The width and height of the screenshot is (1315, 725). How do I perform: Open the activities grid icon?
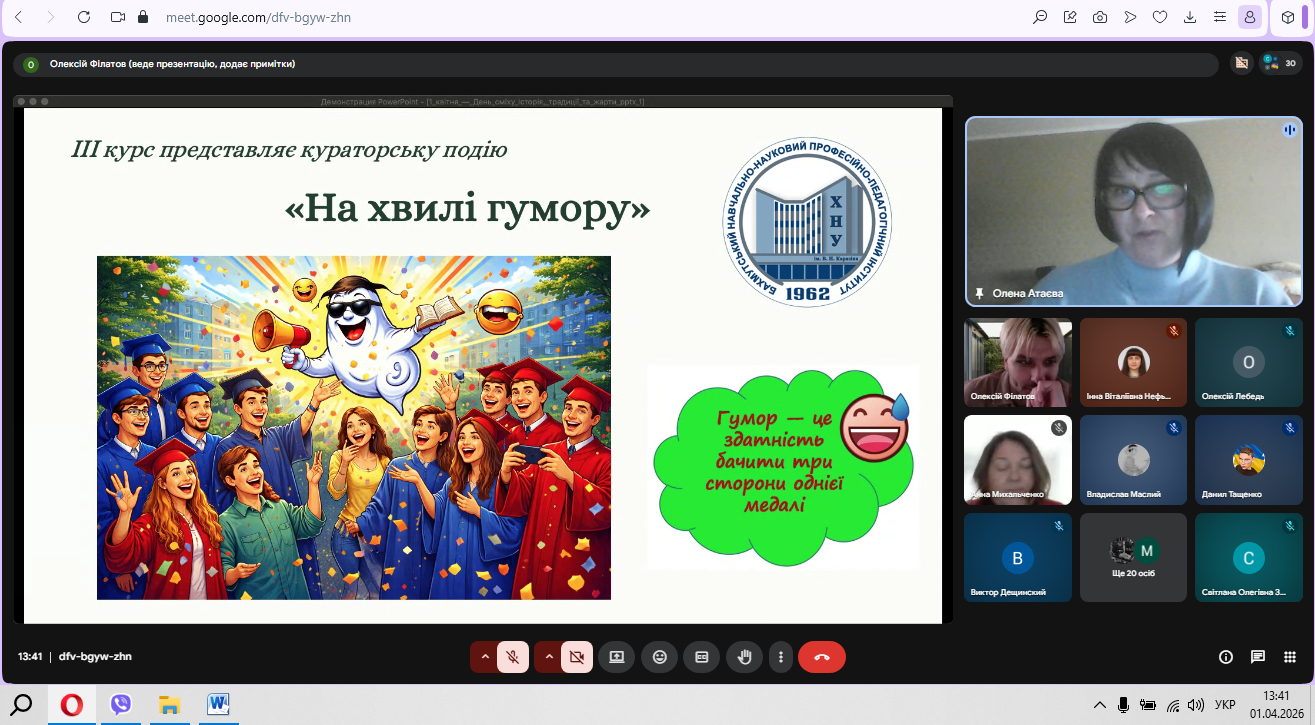(x=1289, y=657)
